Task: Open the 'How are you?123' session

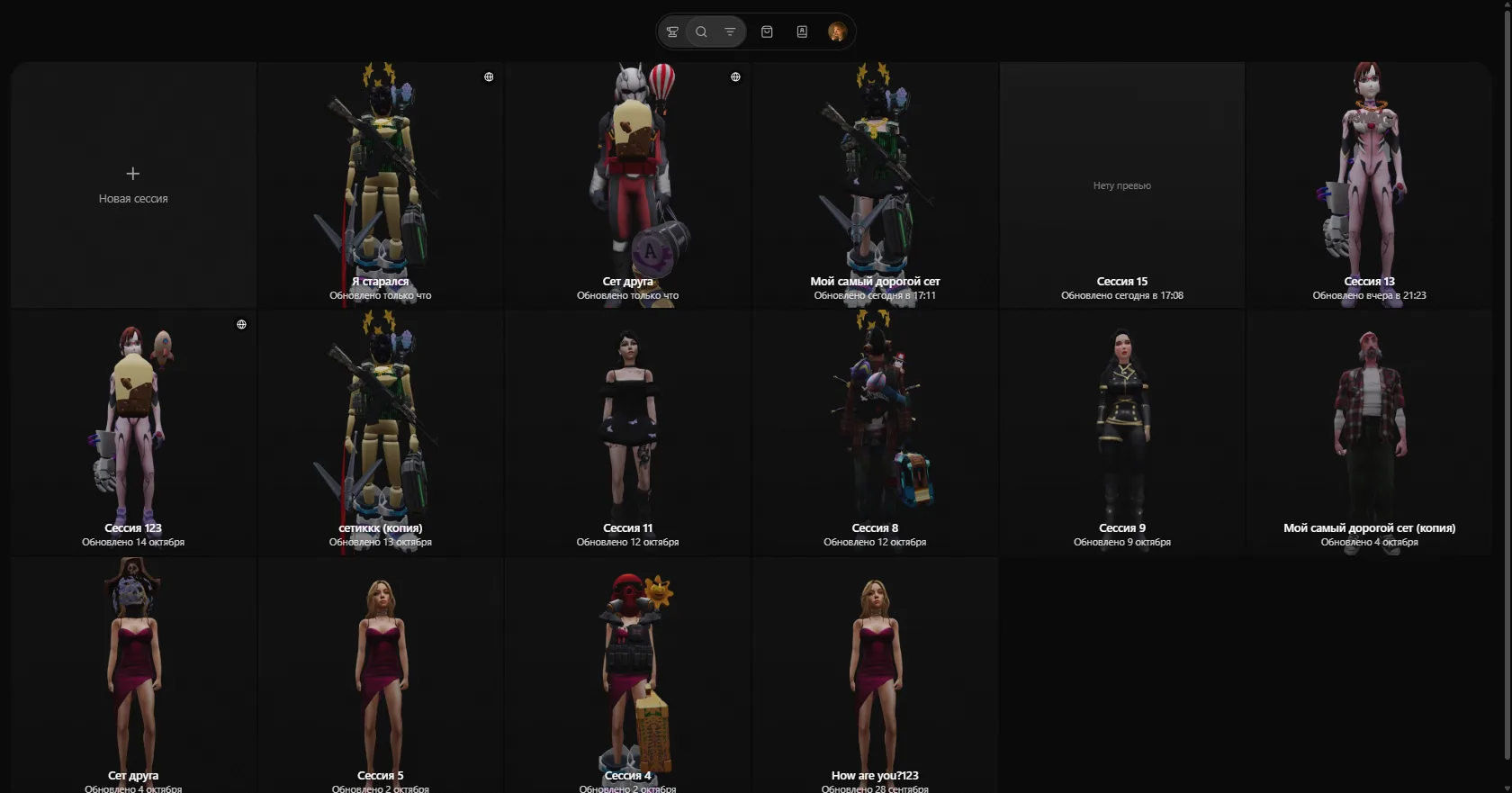Action: tap(875, 675)
